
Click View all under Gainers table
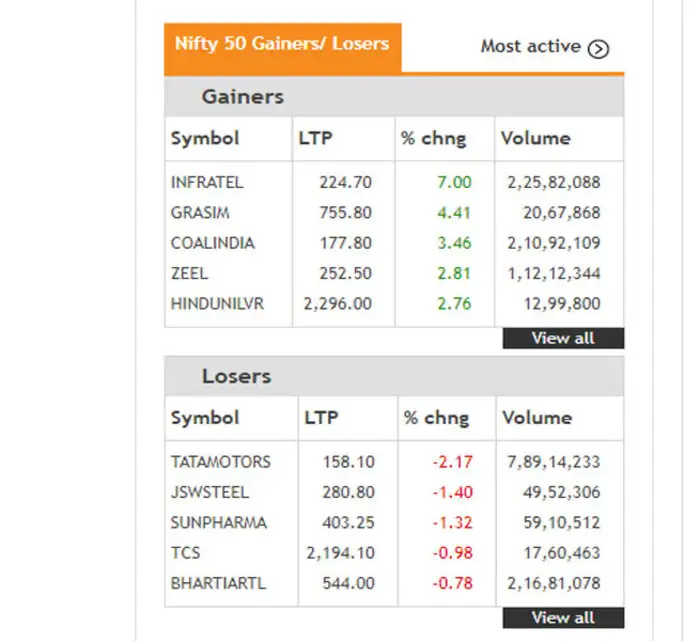click(x=563, y=338)
